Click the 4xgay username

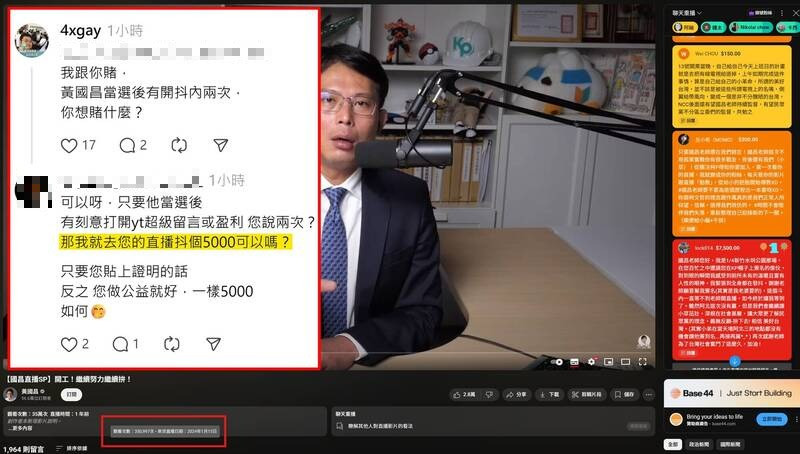click(x=80, y=31)
